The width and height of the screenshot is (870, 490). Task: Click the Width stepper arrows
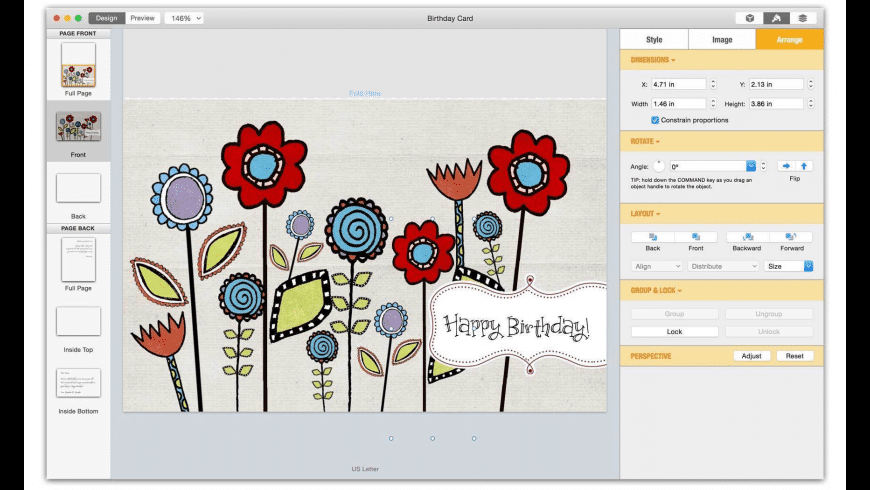point(713,104)
